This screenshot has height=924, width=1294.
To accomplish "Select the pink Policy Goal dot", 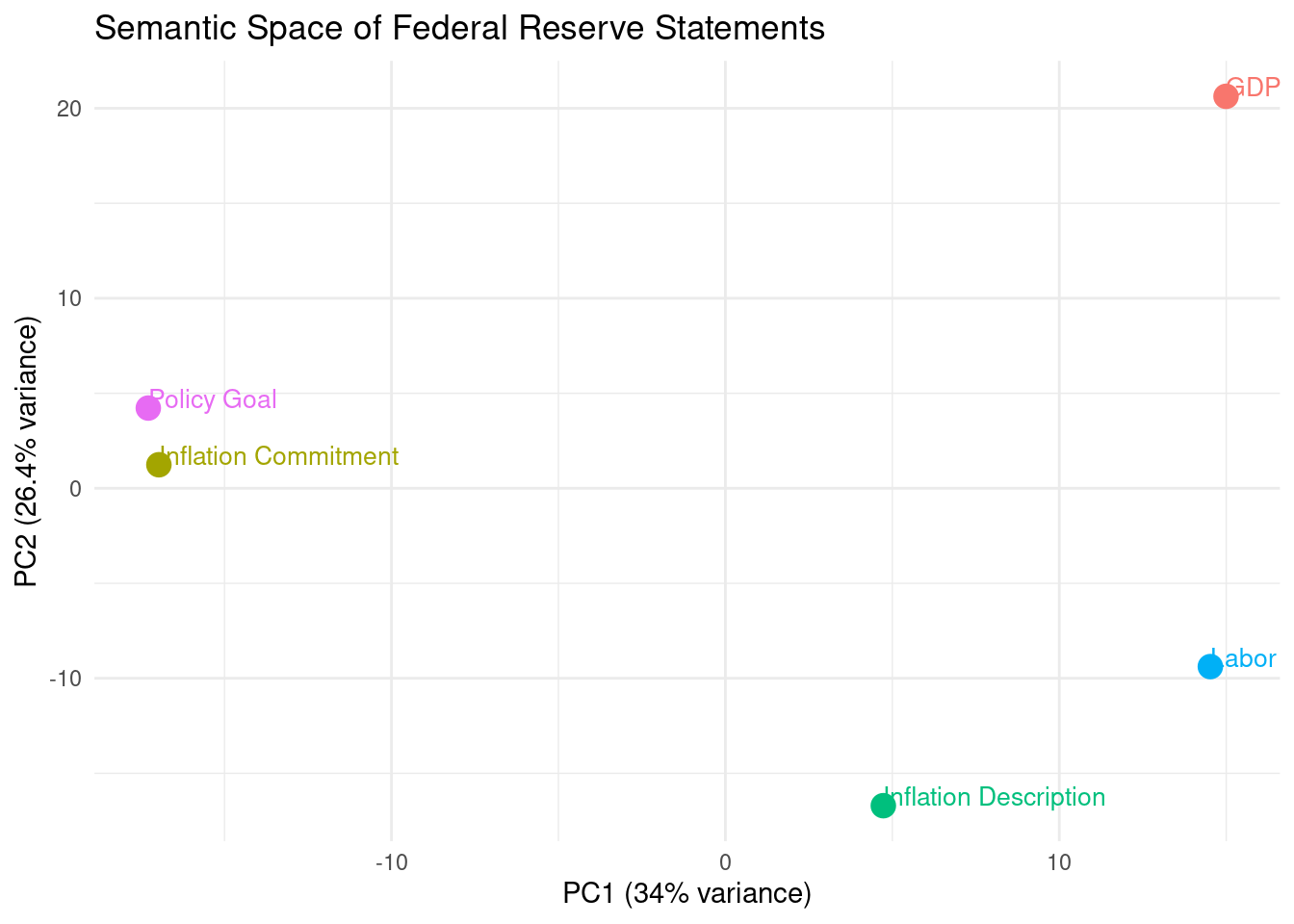I will (147, 408).
